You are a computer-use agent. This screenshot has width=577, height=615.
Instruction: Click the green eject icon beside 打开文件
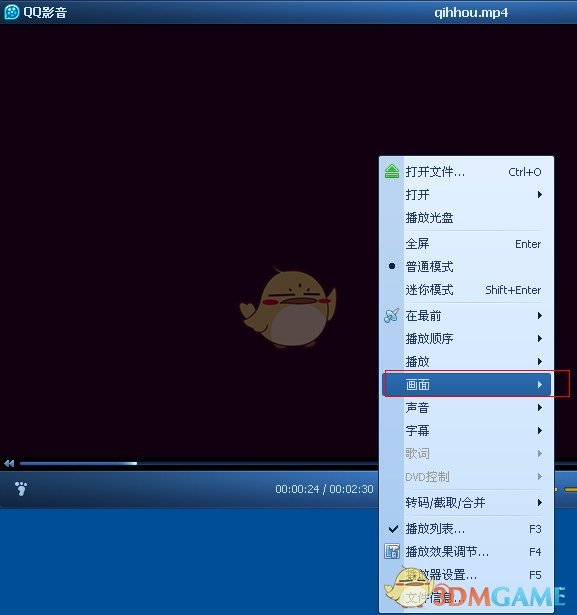point(391,171)
